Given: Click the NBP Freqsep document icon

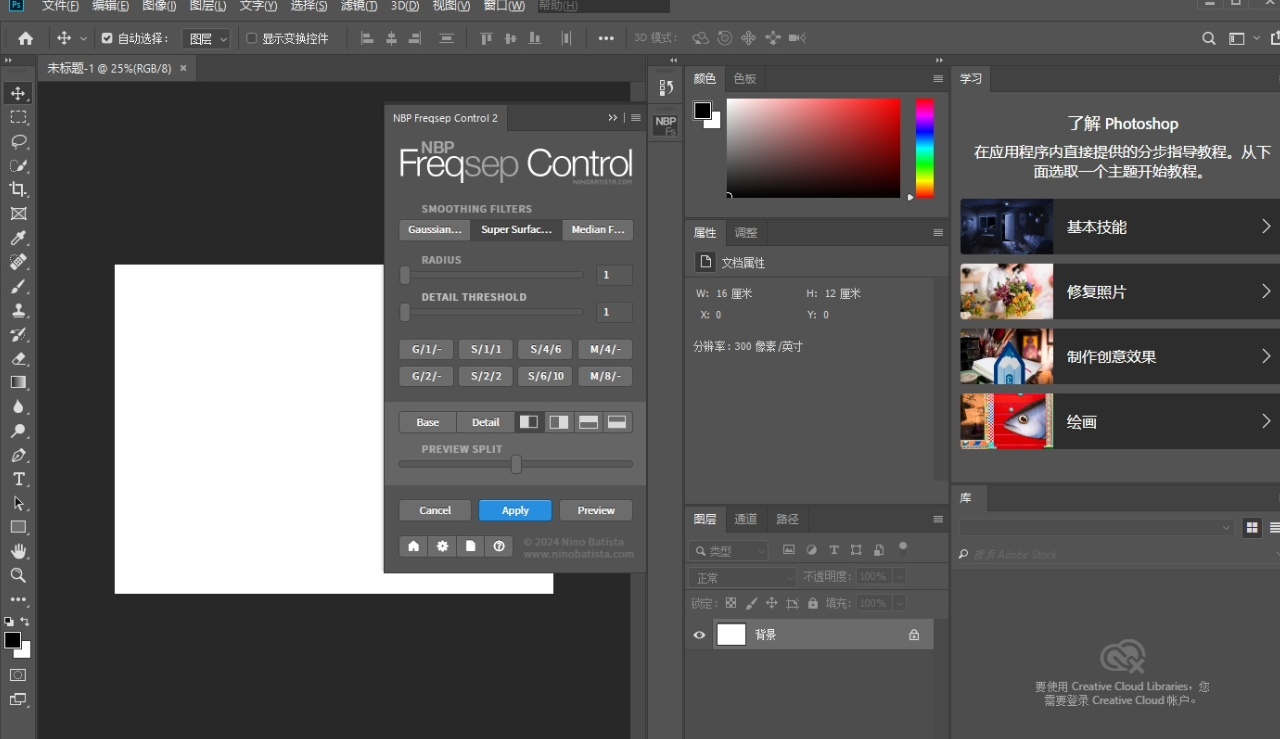Looking at the screenshot, I should 470,546.
